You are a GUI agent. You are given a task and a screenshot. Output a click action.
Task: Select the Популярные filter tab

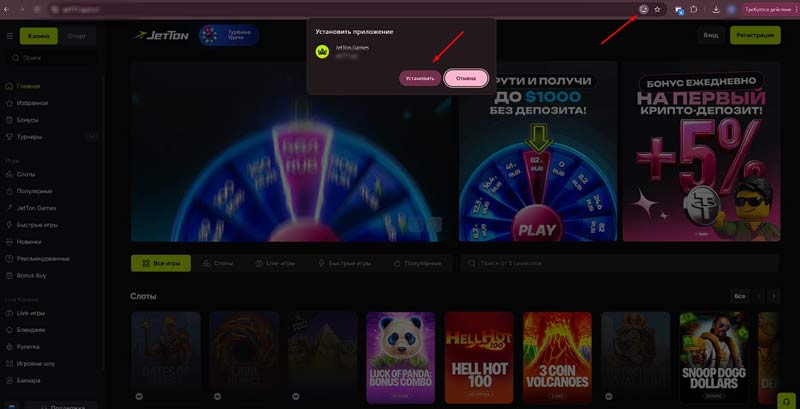[418, 264]
